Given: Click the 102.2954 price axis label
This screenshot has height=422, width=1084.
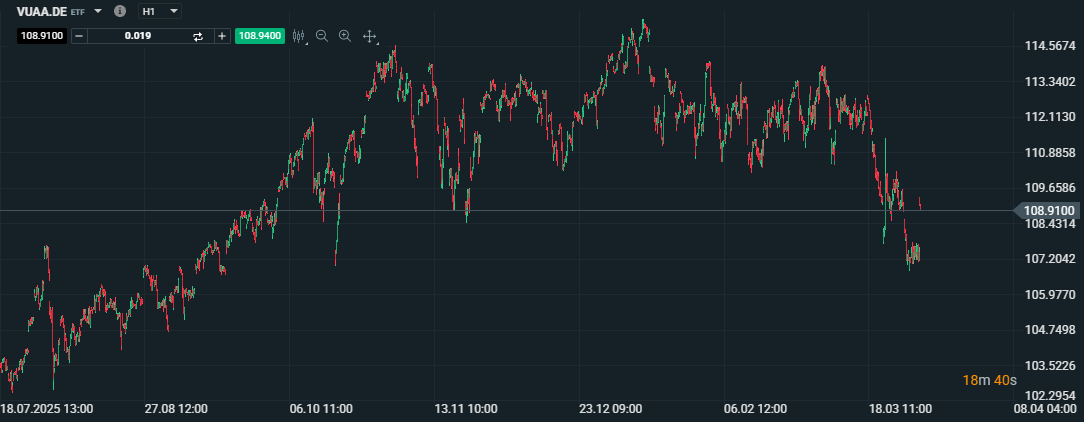Looking at the screenshot, I should (x=1049, y=396).
